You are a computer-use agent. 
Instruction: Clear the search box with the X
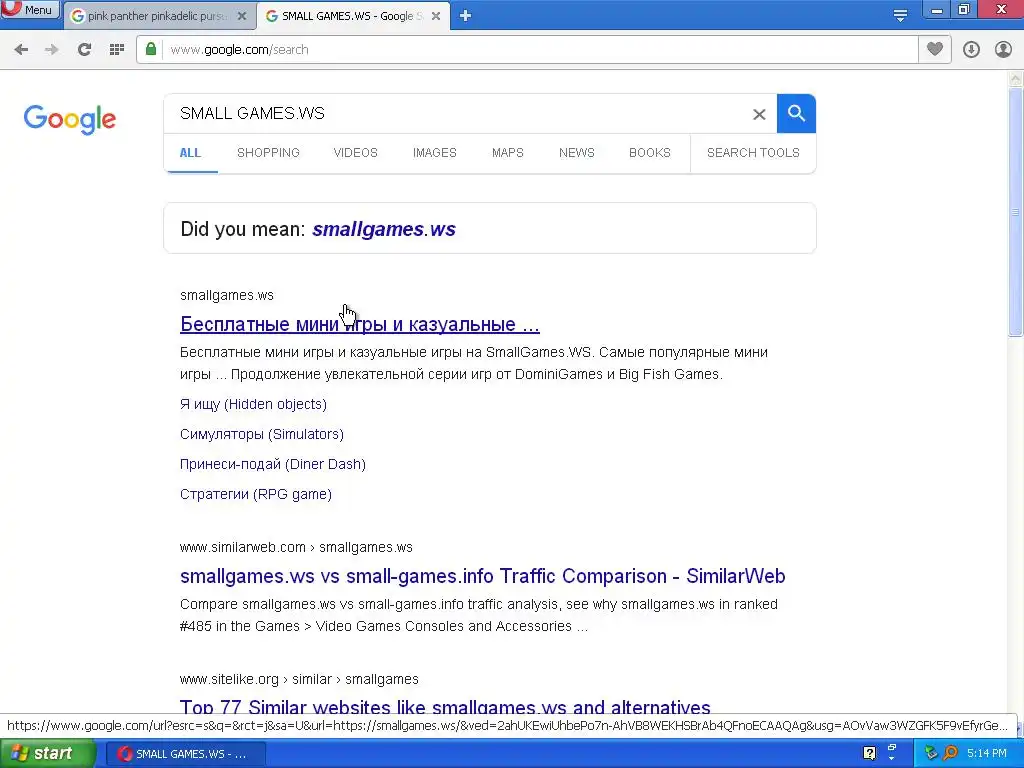click(759, 114)
